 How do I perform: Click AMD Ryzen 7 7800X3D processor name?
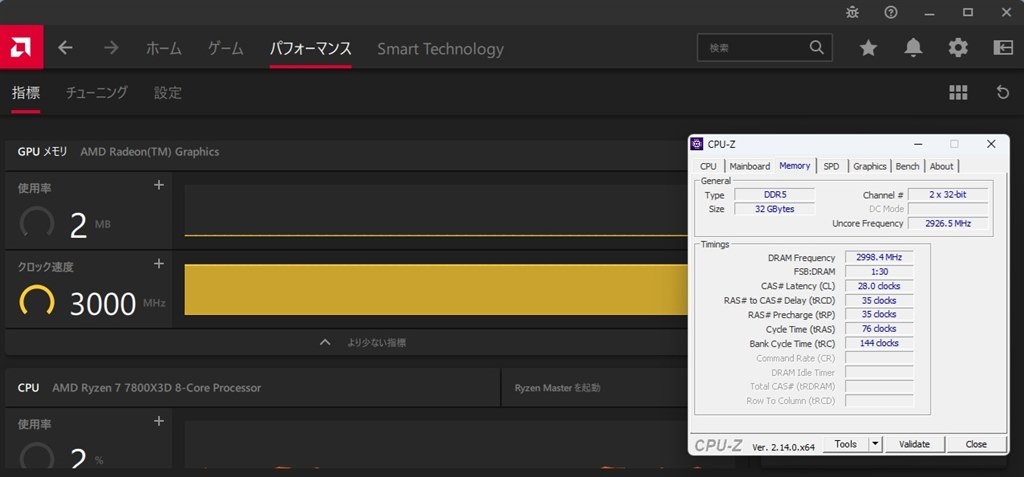coord(157,387)
